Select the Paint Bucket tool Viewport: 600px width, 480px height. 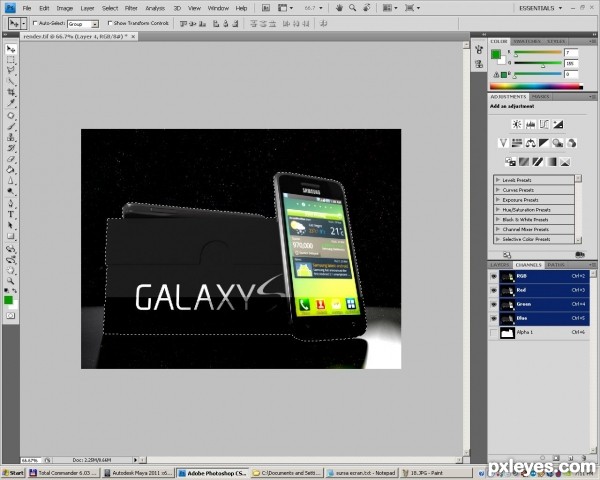11,170
